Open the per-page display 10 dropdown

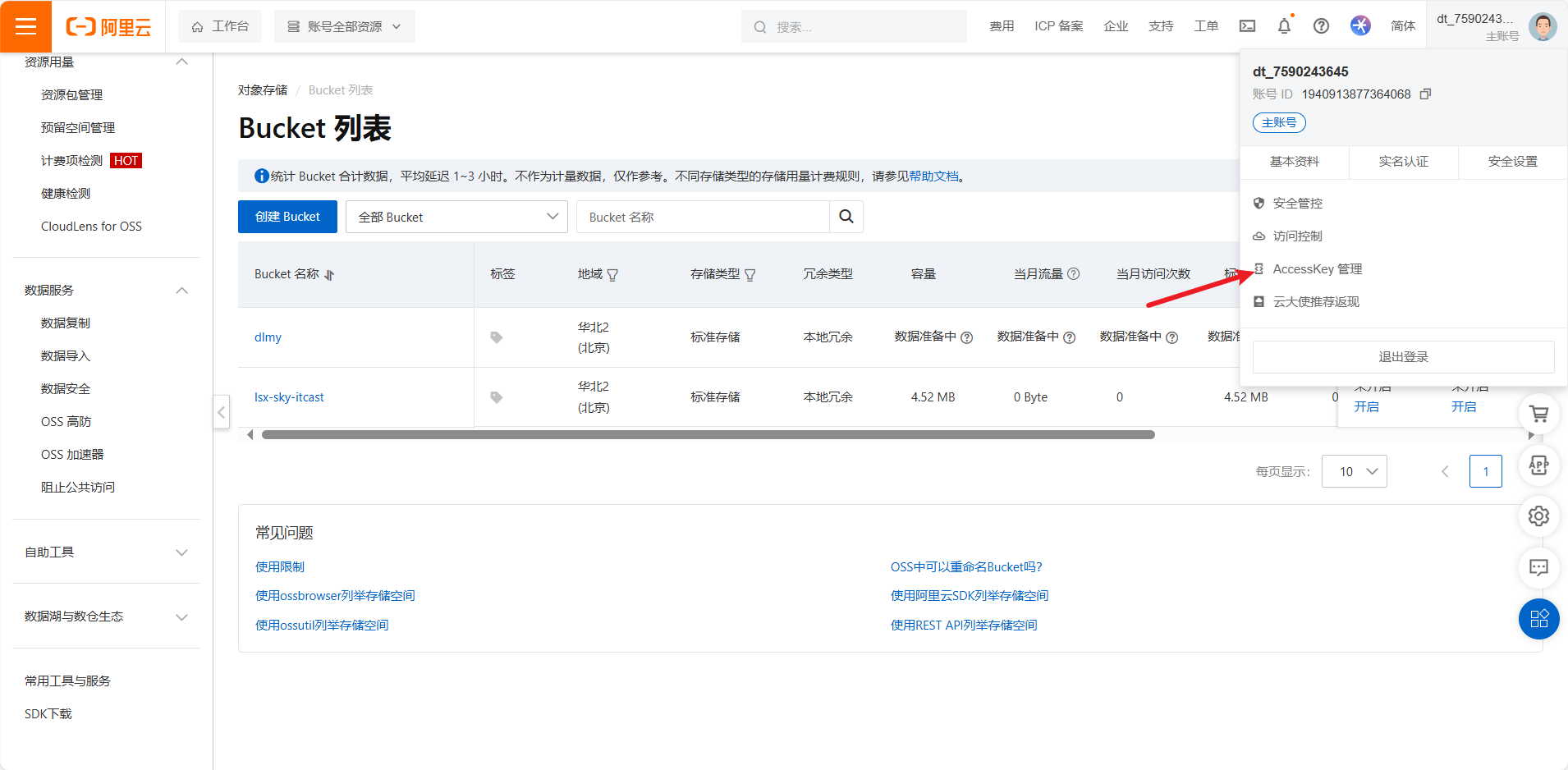(x=1355, y=471)
